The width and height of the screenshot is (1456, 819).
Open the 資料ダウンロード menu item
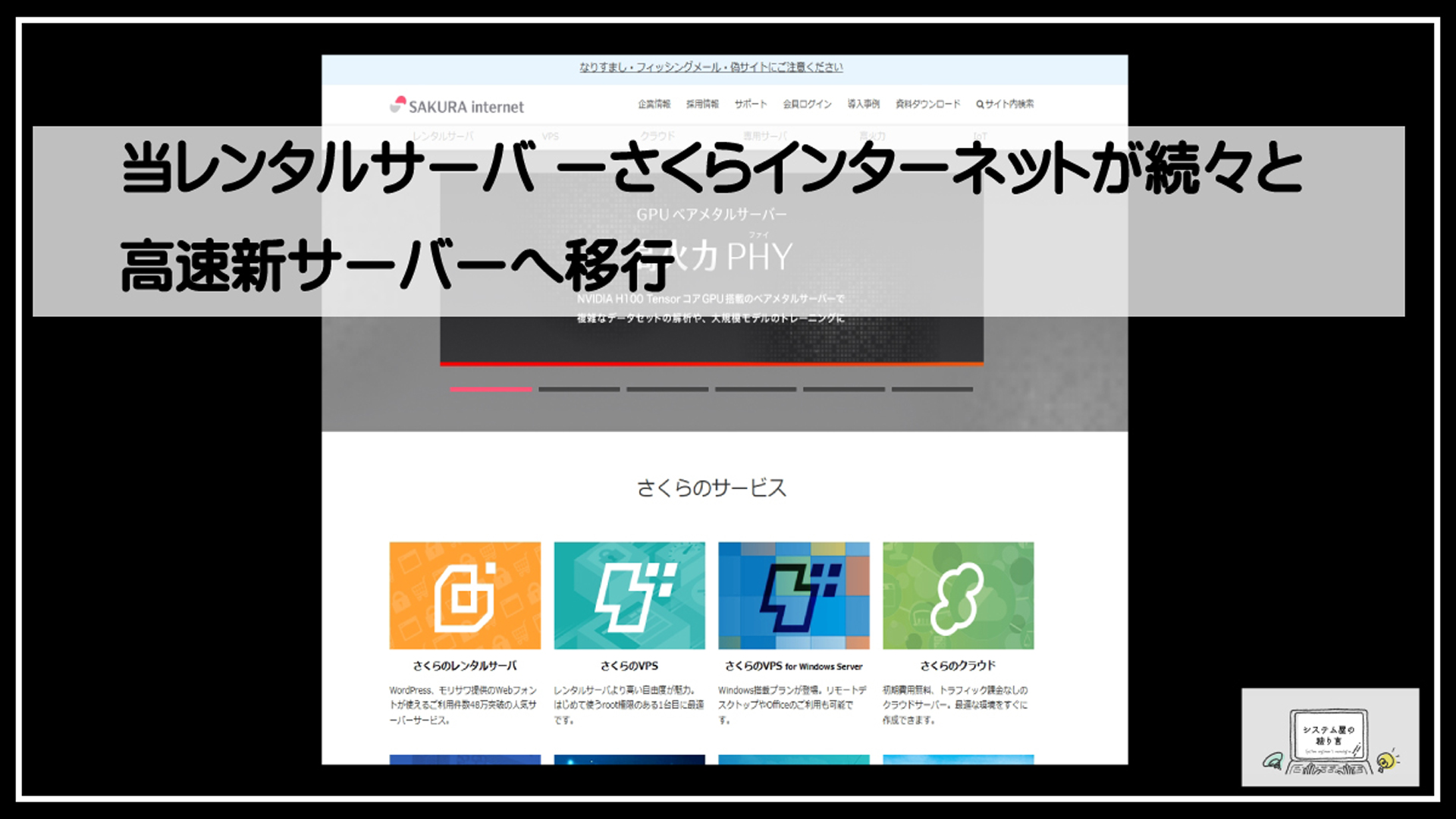pyautogui.click(x=927, y=104)
